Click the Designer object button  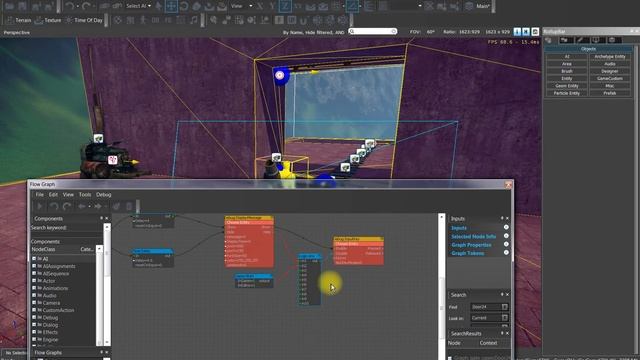click(x=610, y=71)
